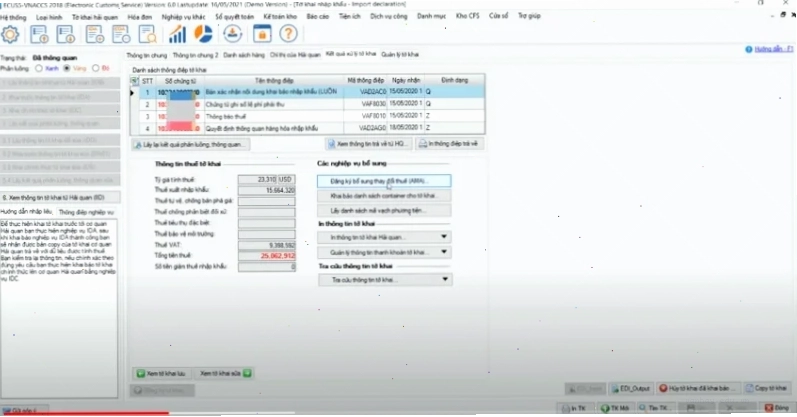
Task: Open search declaration icon with magnifier
Action: 147,34
